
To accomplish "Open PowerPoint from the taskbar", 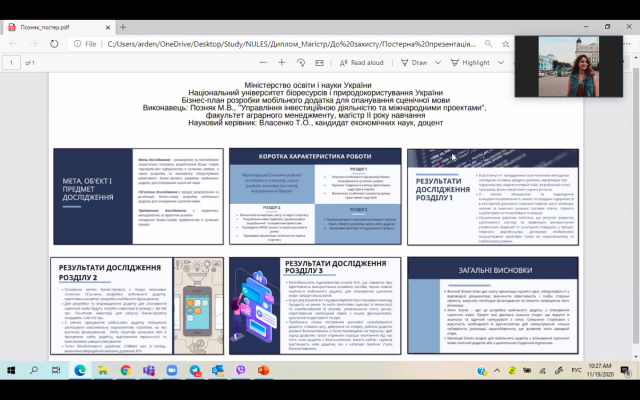I will (x=263, y=370).
